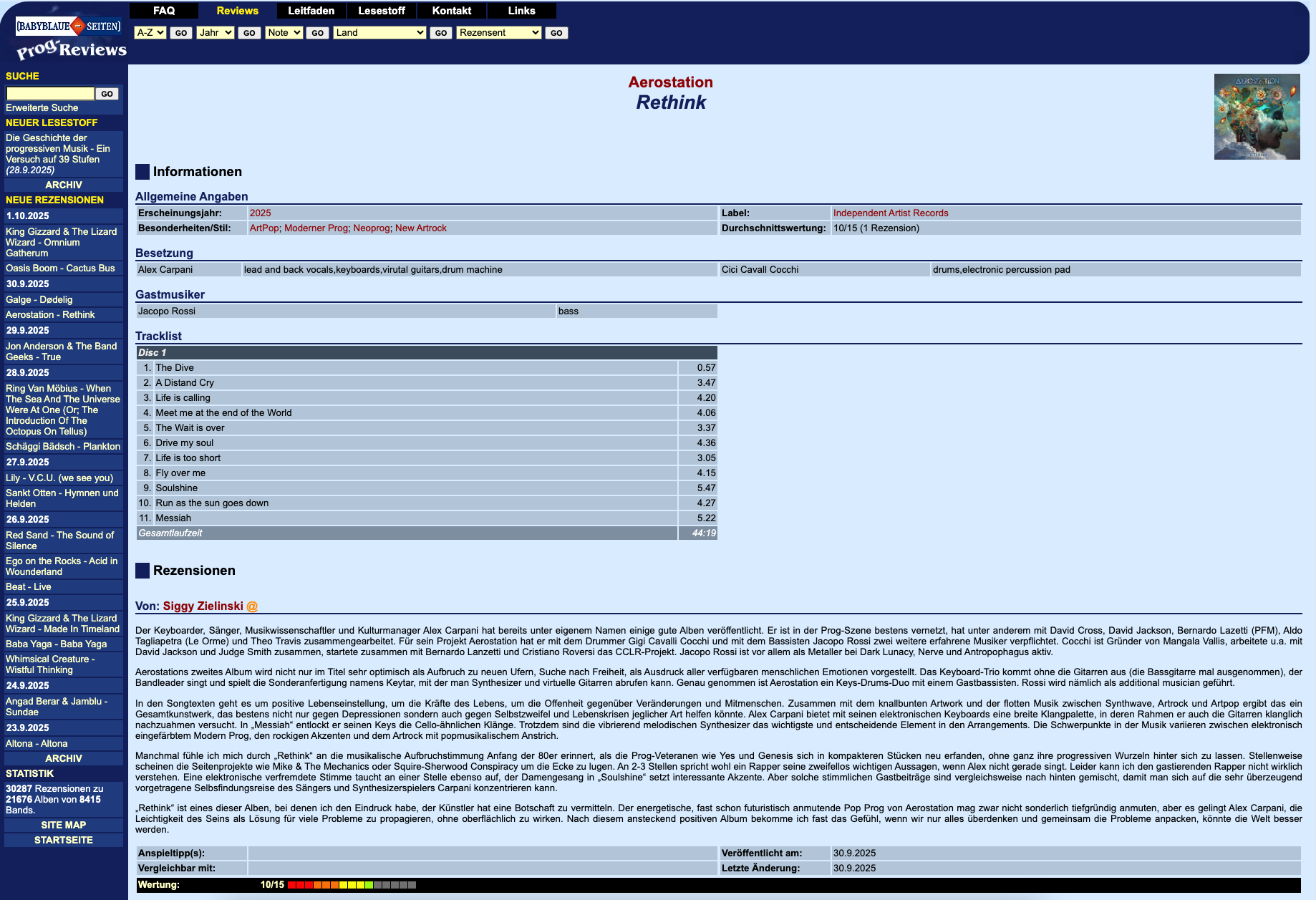Expand the Land country dropdown
Viewport: 1316px width, 900px height.
(x=379, y=33)
